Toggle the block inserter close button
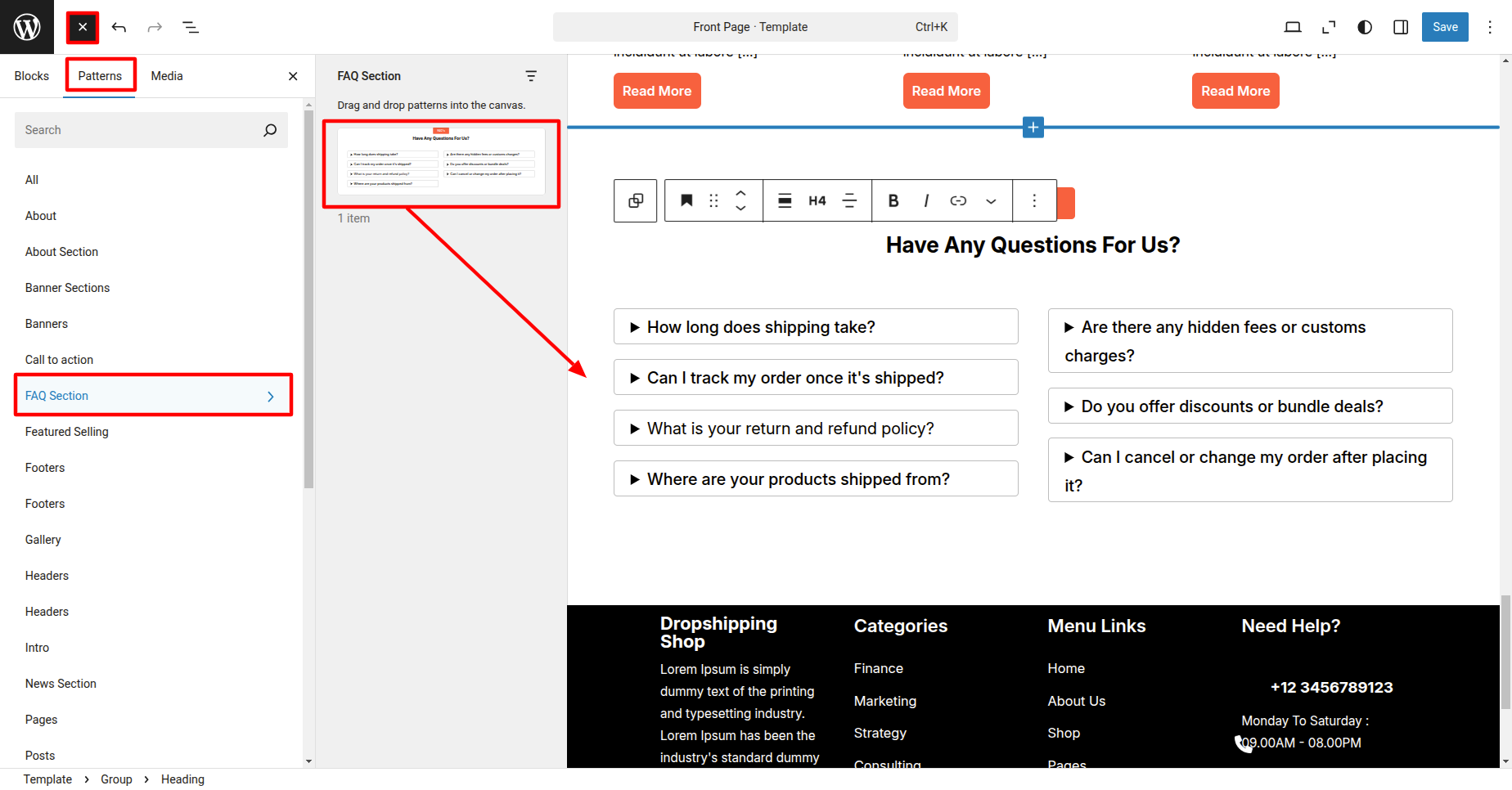 point(83,27)
